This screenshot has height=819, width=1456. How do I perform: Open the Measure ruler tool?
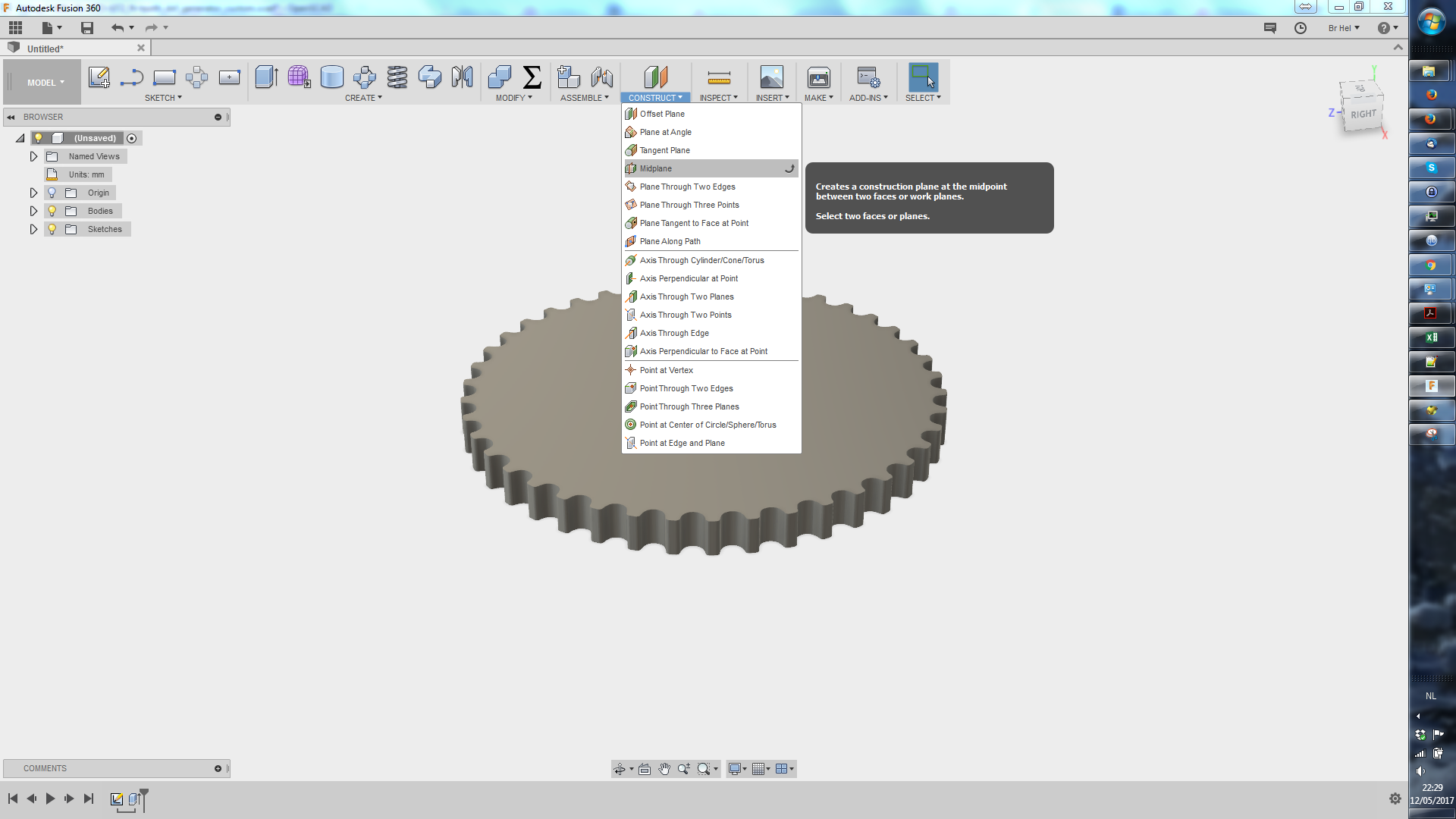click(x=718, y=77)
